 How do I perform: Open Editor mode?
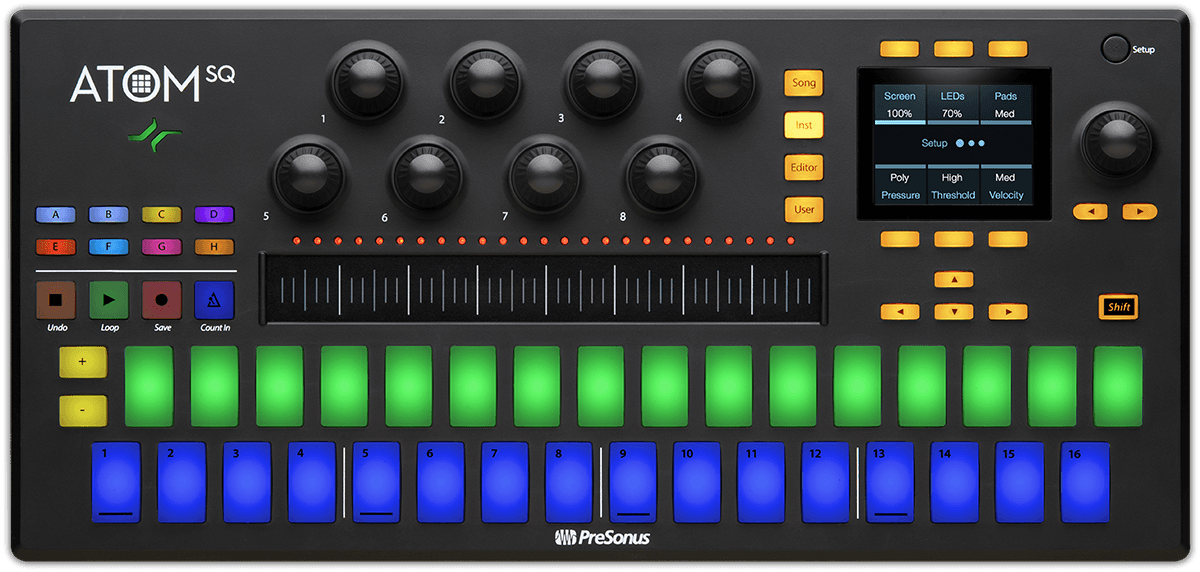coord(804,168)
